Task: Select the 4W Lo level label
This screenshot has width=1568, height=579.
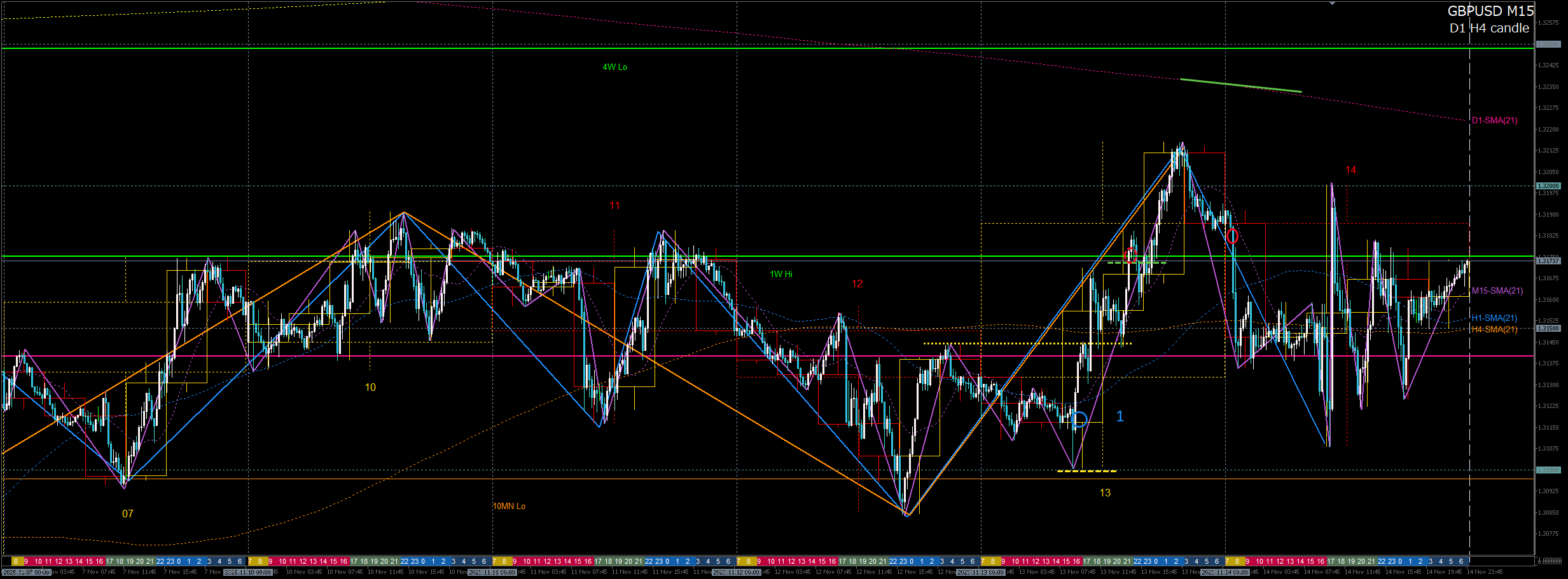Action: click(614, 67)
